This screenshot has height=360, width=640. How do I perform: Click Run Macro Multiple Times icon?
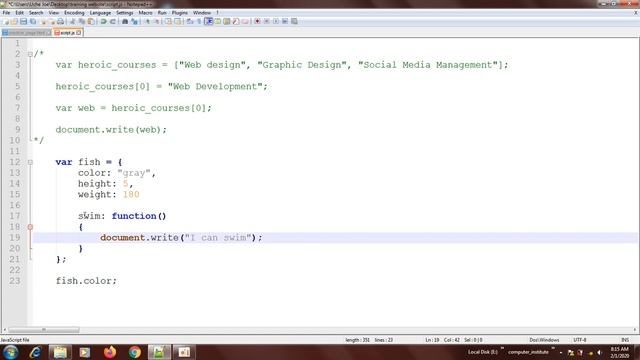pyautogui.click(x=285, y=21)
